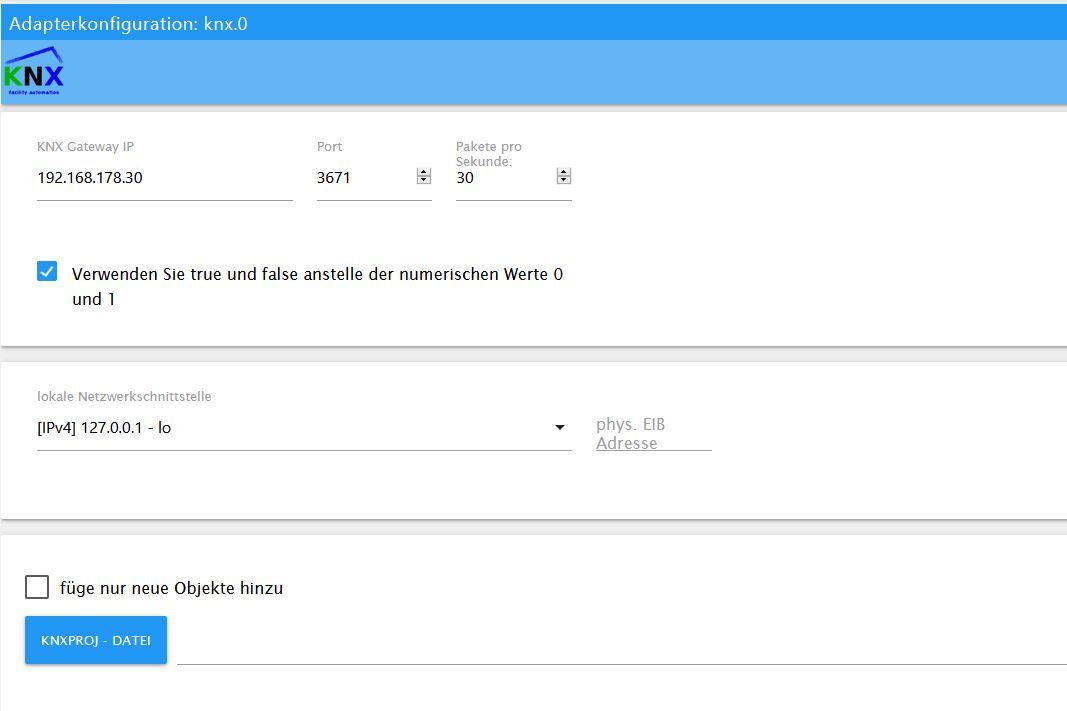Click the 'Port' label text
Viewport: 1067px width, 711px height.
click(x=329, y=146)
